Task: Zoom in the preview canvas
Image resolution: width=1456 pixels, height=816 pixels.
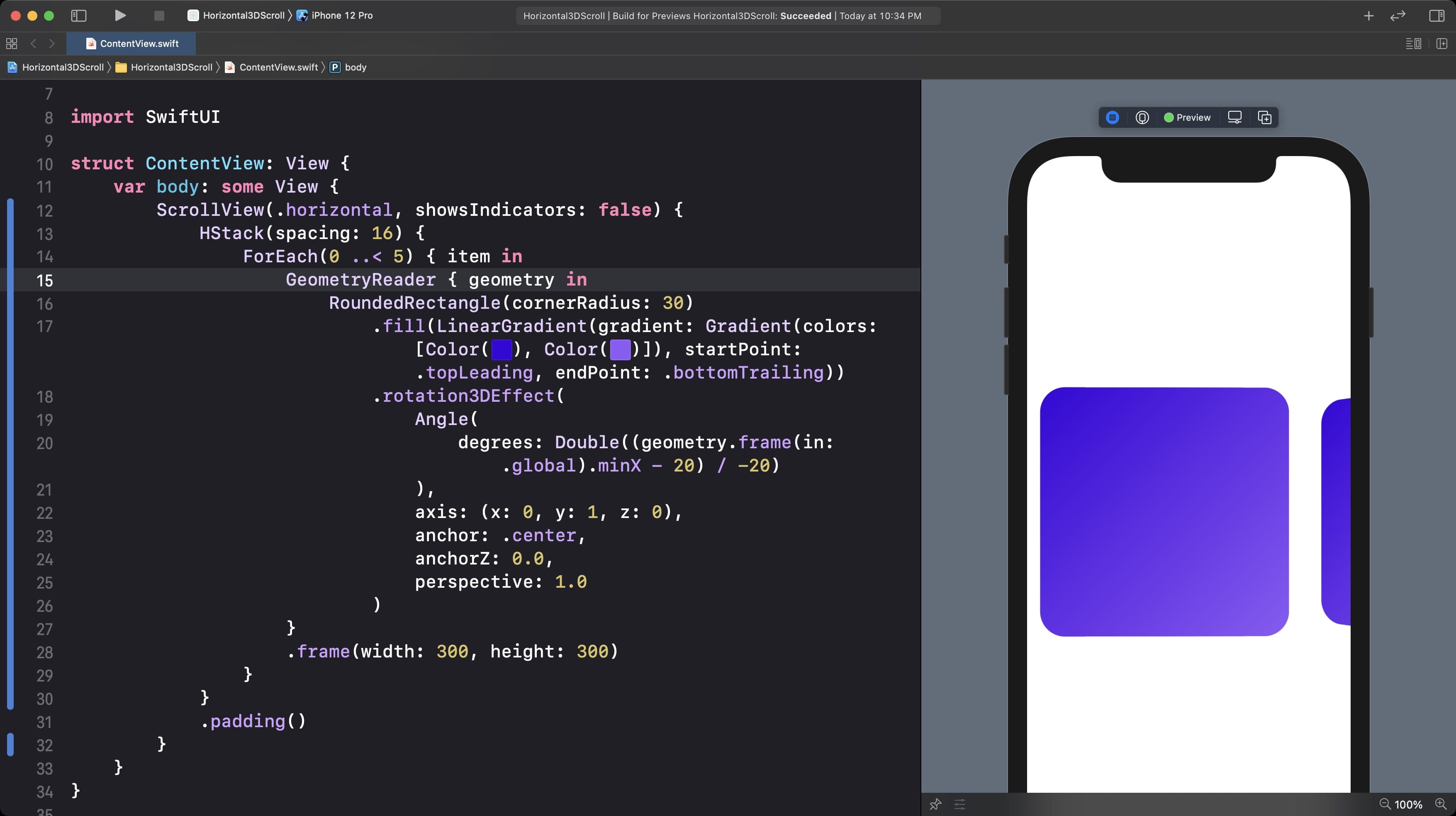Action: point(1440,804)
